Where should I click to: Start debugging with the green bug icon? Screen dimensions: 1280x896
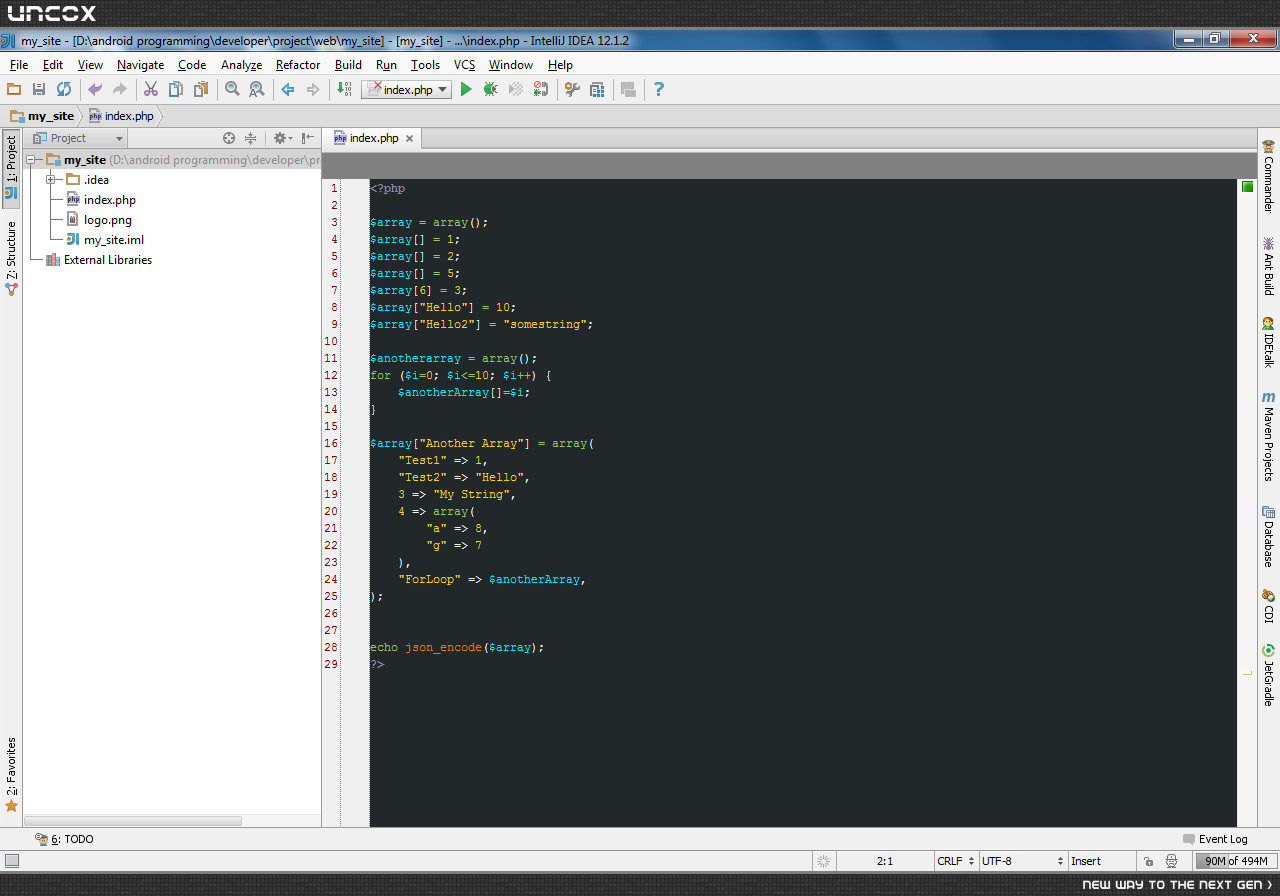(x=491, y=90)
